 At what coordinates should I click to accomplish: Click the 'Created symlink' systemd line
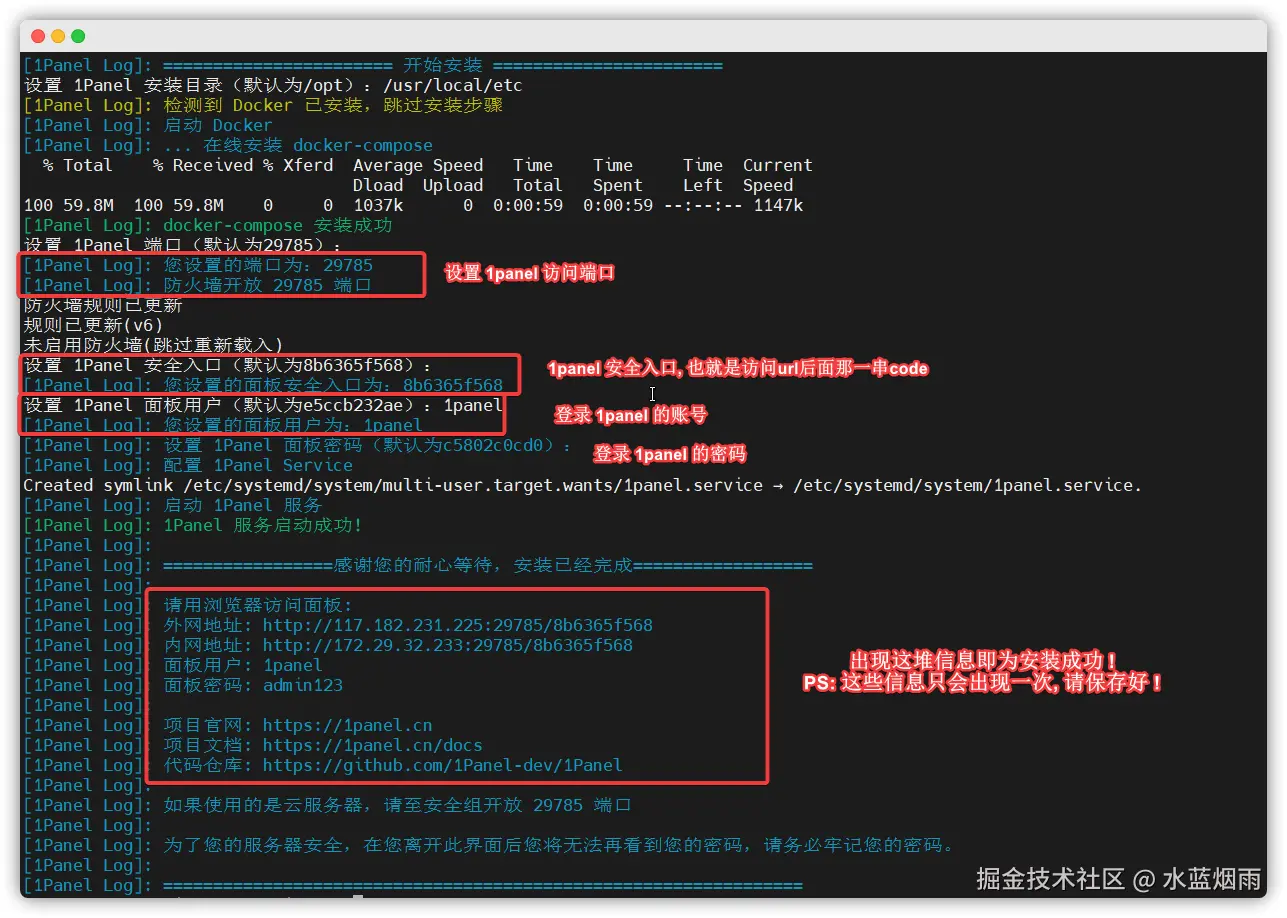(582, 485)
